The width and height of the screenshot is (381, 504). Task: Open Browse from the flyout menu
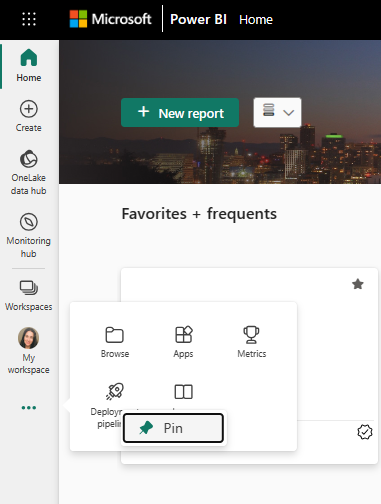click(115, 342)
